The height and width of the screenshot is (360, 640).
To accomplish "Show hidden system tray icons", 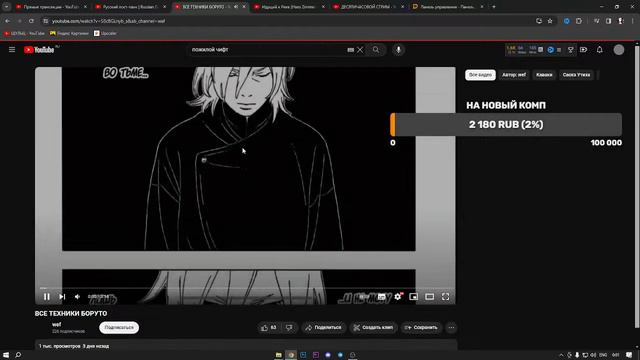I will 561,355.
